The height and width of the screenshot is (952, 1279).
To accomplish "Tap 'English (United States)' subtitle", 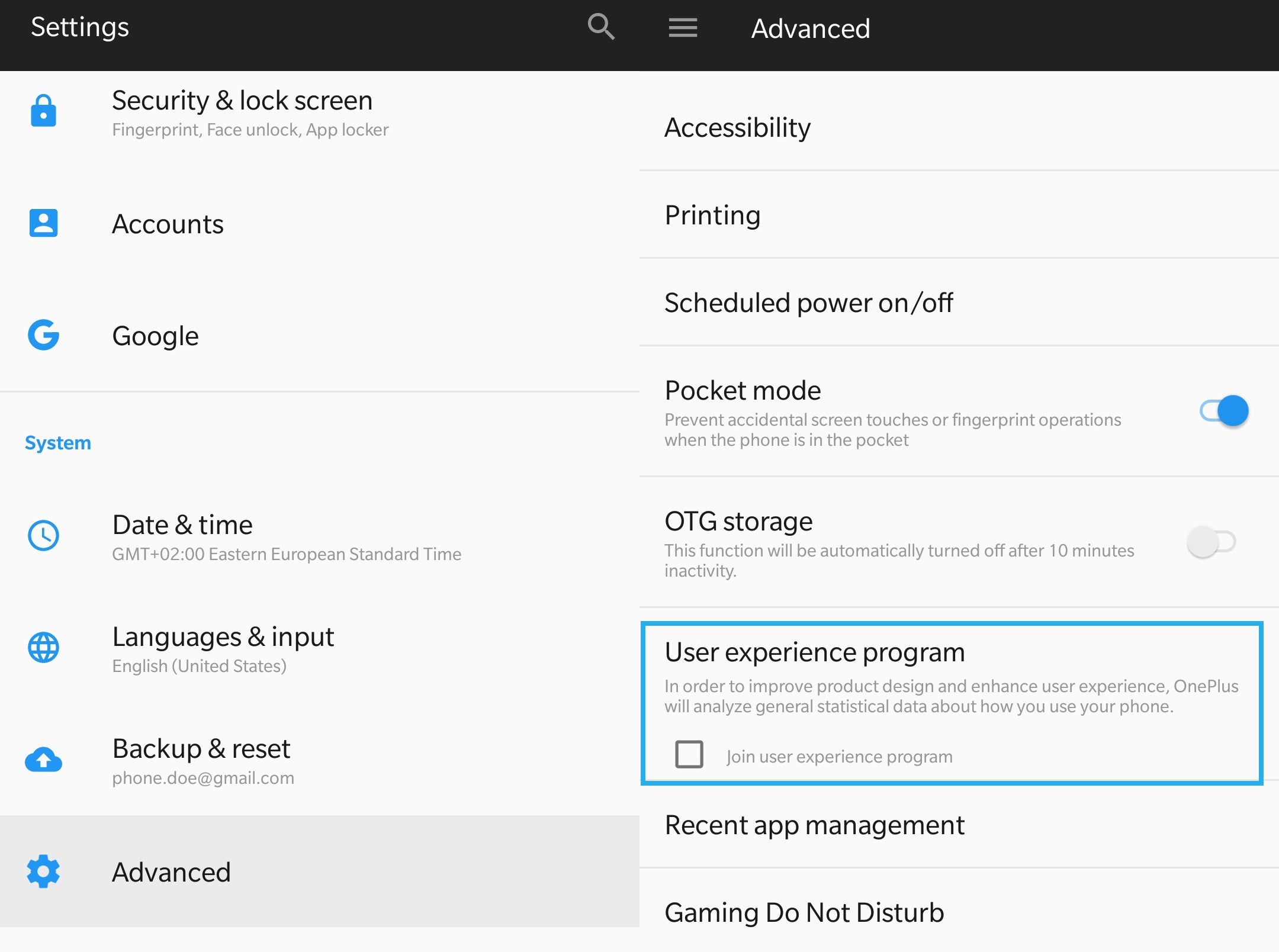I will tap(200, 666).
